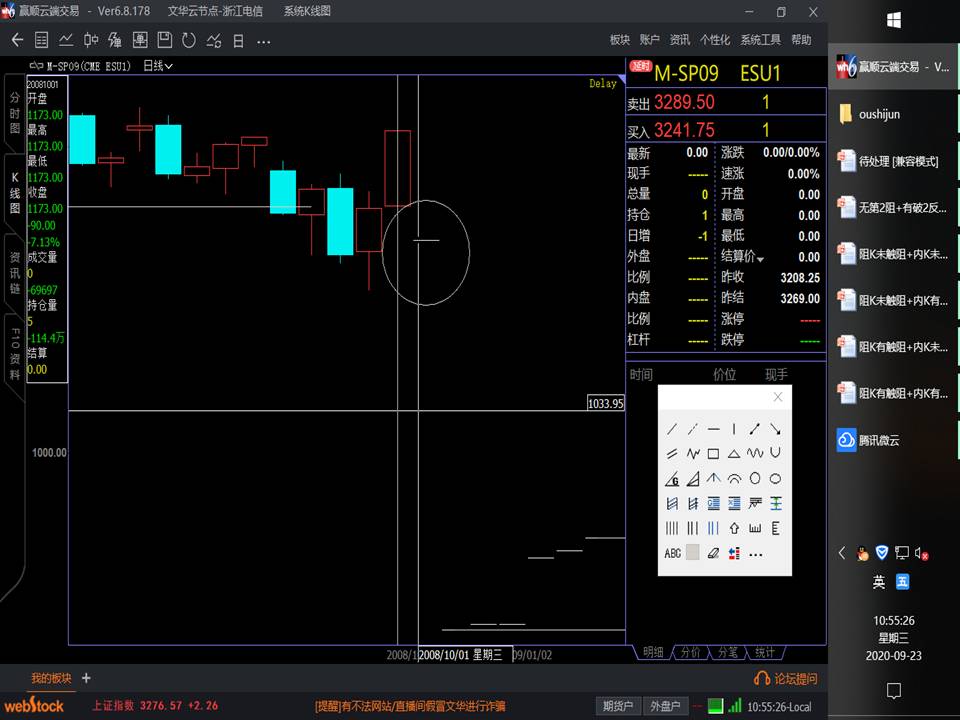This screenshot has width=960, height=720.
Task: Open the 日线 period dropdown
Action: (158, 66)
